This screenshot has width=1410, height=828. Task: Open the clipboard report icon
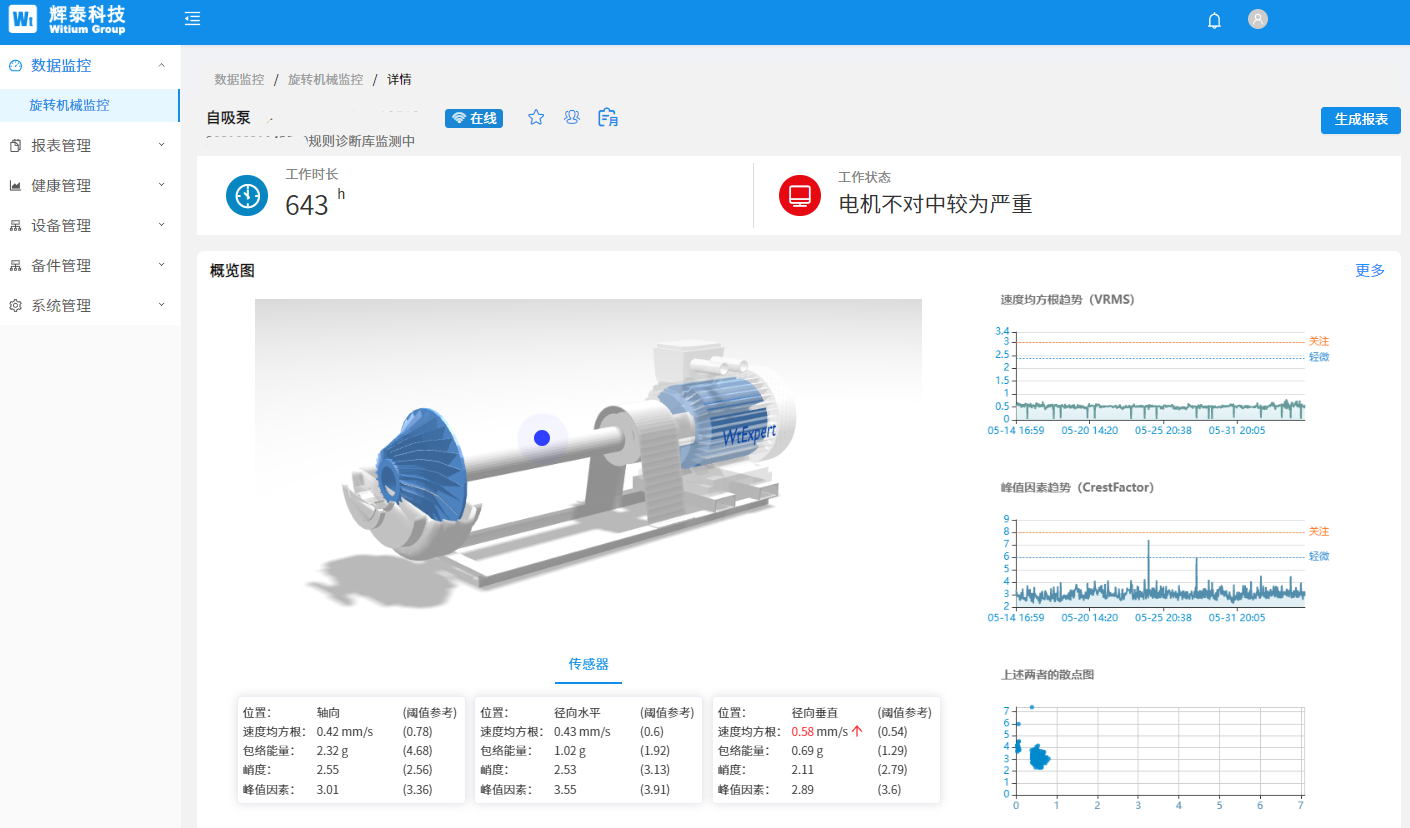pyautogui.click(x=608, y=118)
